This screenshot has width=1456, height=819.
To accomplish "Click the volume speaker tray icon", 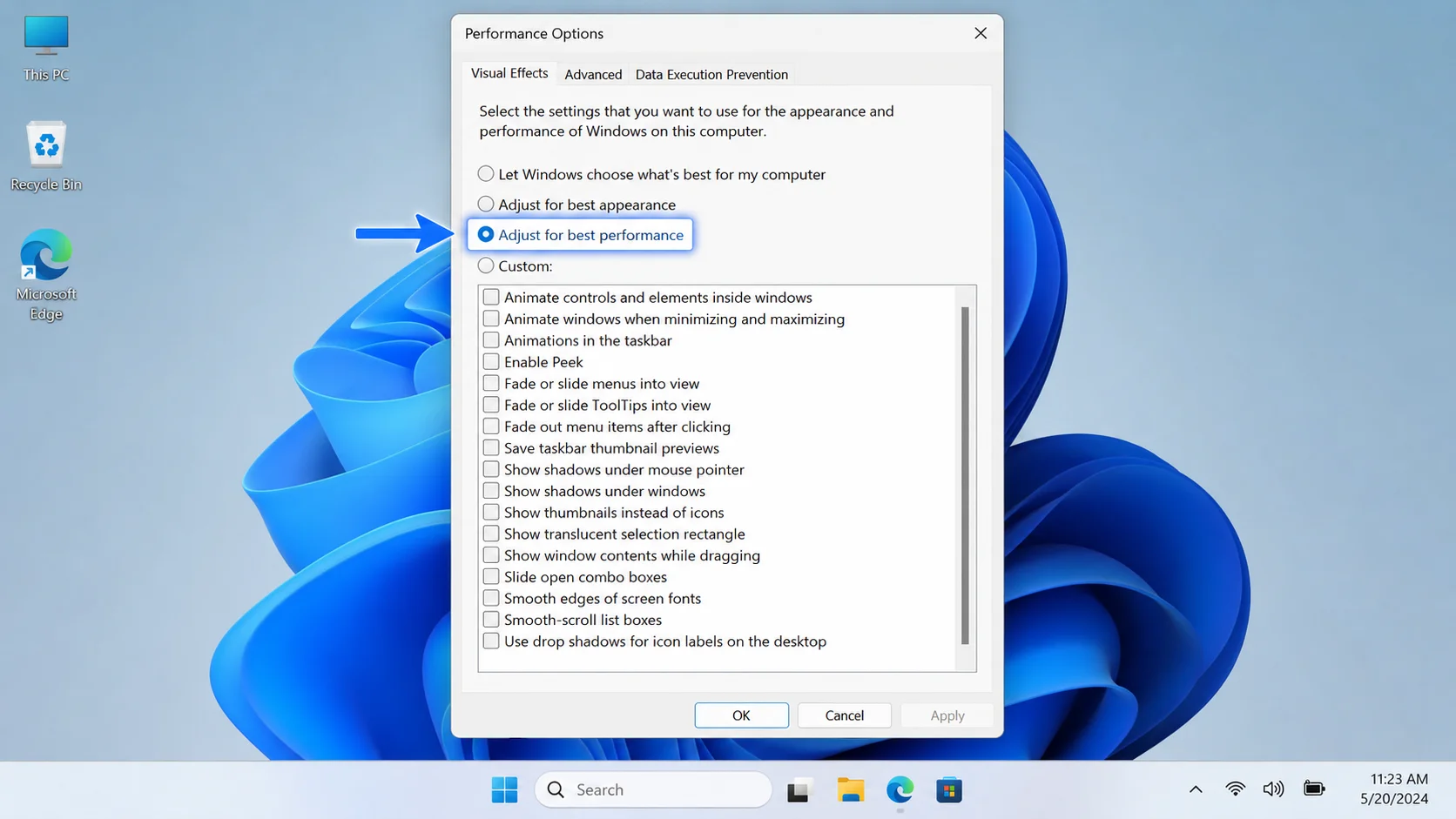I will click(x=1273, y=789).
